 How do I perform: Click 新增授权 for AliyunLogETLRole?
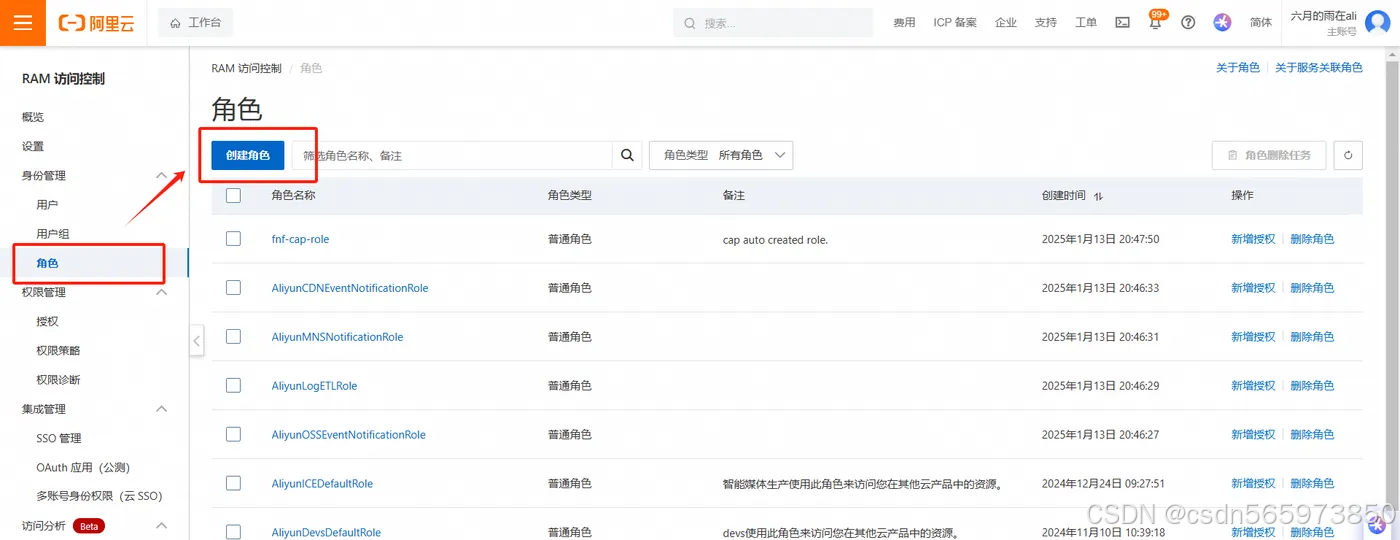pos(1253,386)
